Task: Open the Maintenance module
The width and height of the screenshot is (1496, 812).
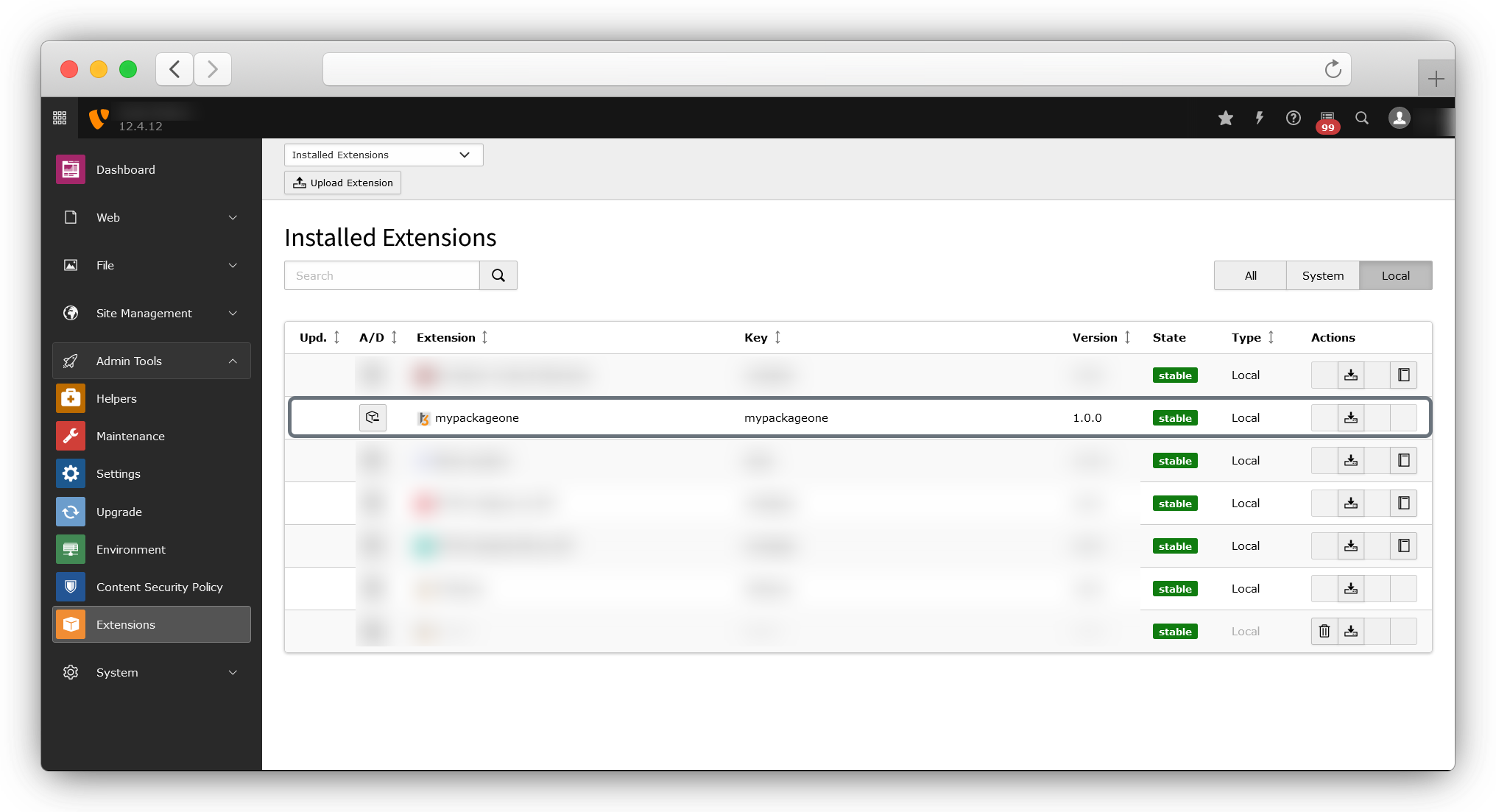Action: [130, 436]
